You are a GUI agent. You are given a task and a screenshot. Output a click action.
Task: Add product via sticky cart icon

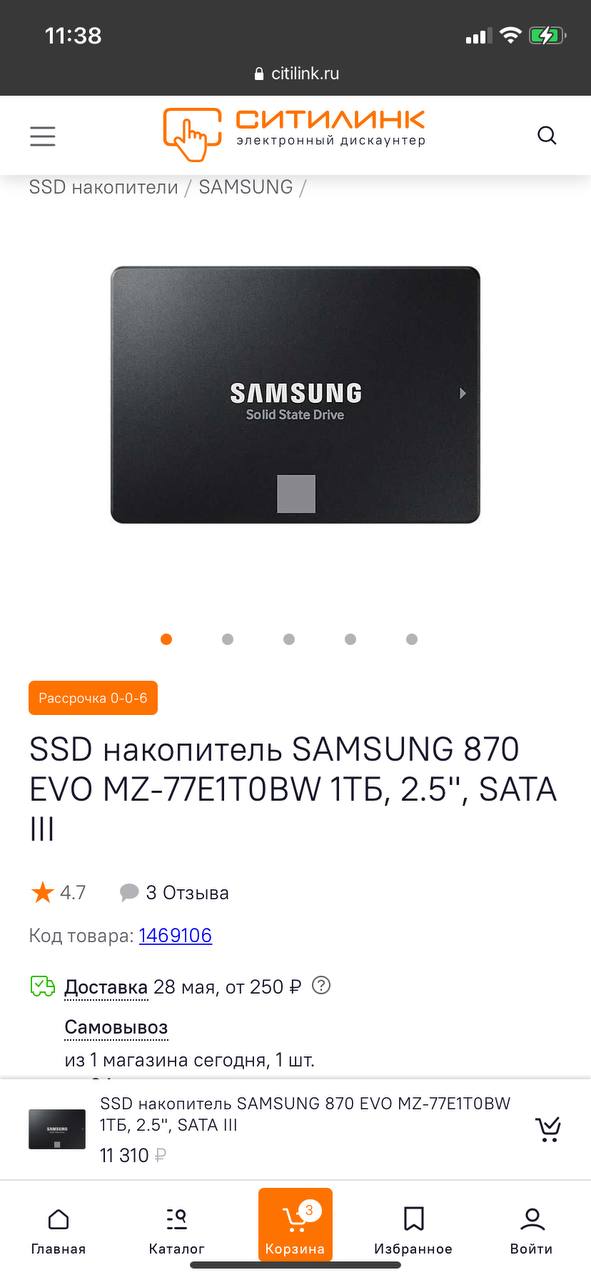[x=548, y=1130]
